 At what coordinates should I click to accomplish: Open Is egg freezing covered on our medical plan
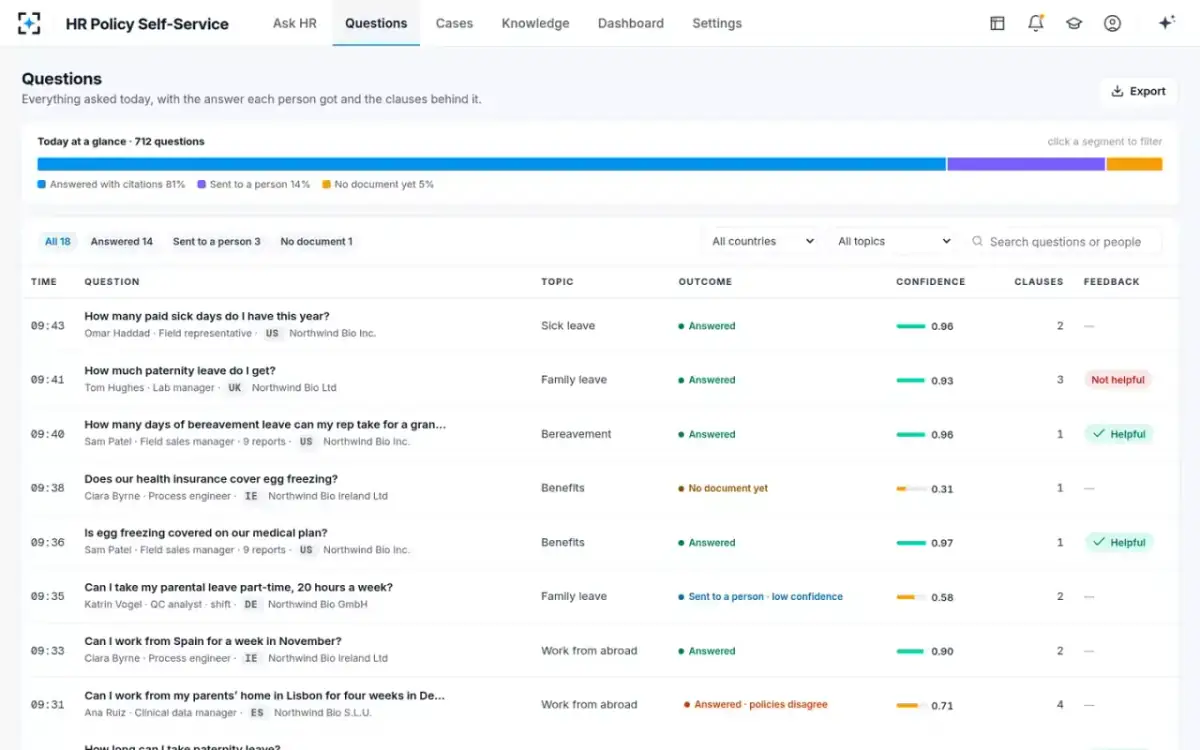206,533
